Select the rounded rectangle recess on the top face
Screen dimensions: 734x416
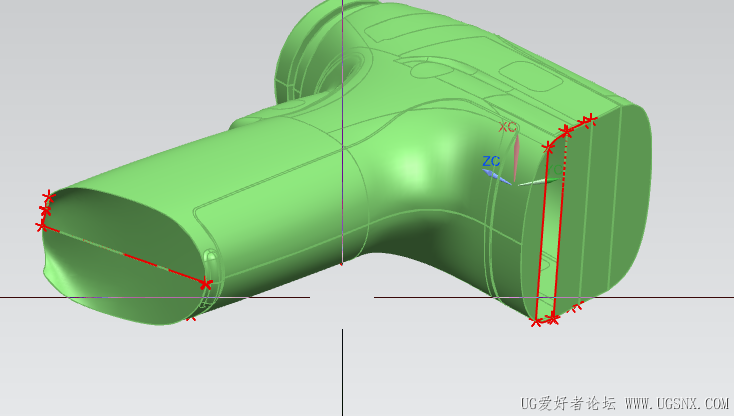click(x=530, y=76)
